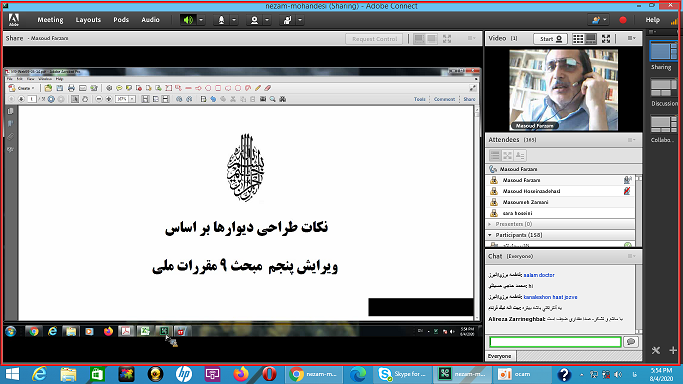Add a new layout with plus

pos(673,350)
